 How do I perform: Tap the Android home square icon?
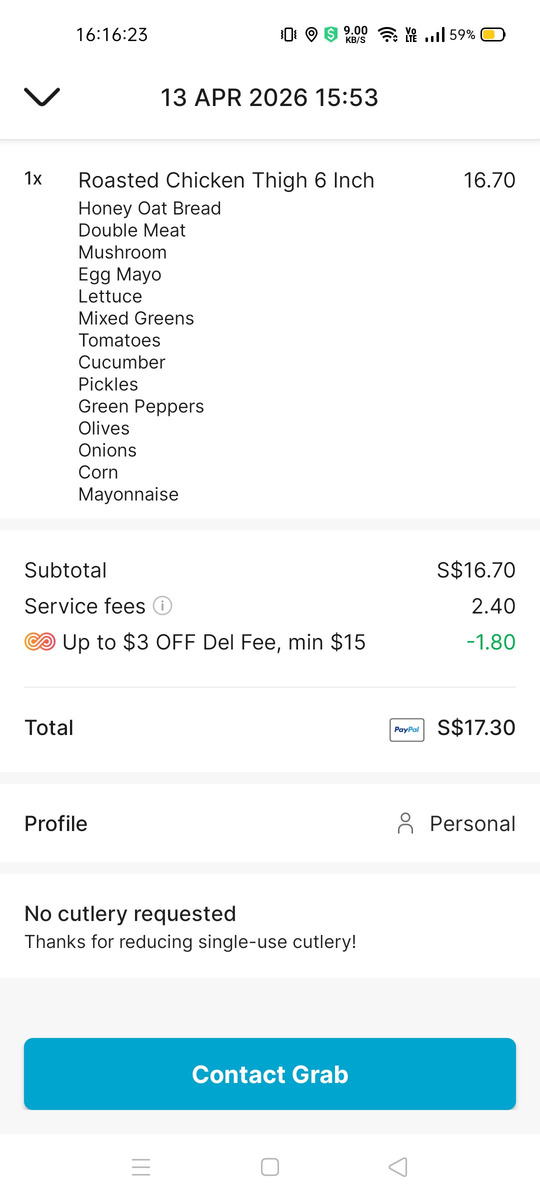coord(270,1166)
